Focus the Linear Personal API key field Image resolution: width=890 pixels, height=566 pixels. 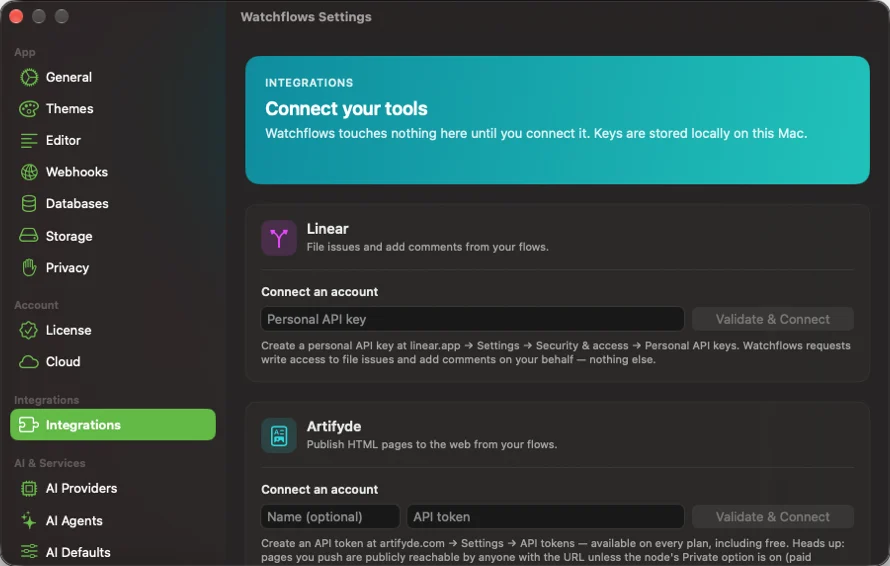point(472,319)
